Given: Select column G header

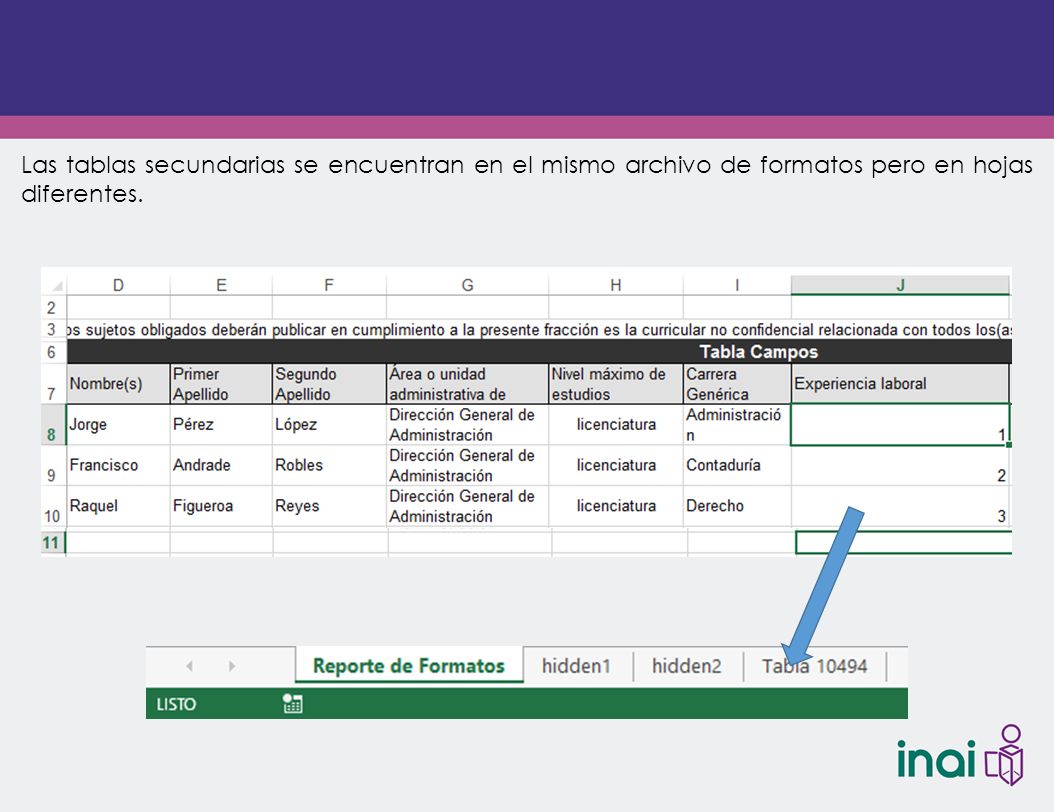Looking at the screenshot, I should point(467,285).
